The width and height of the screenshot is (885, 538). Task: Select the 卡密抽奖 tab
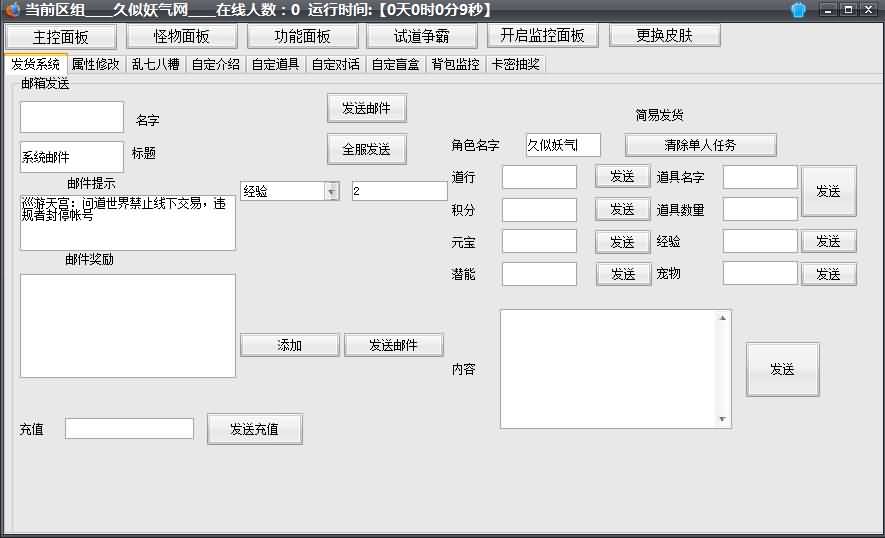515,64
